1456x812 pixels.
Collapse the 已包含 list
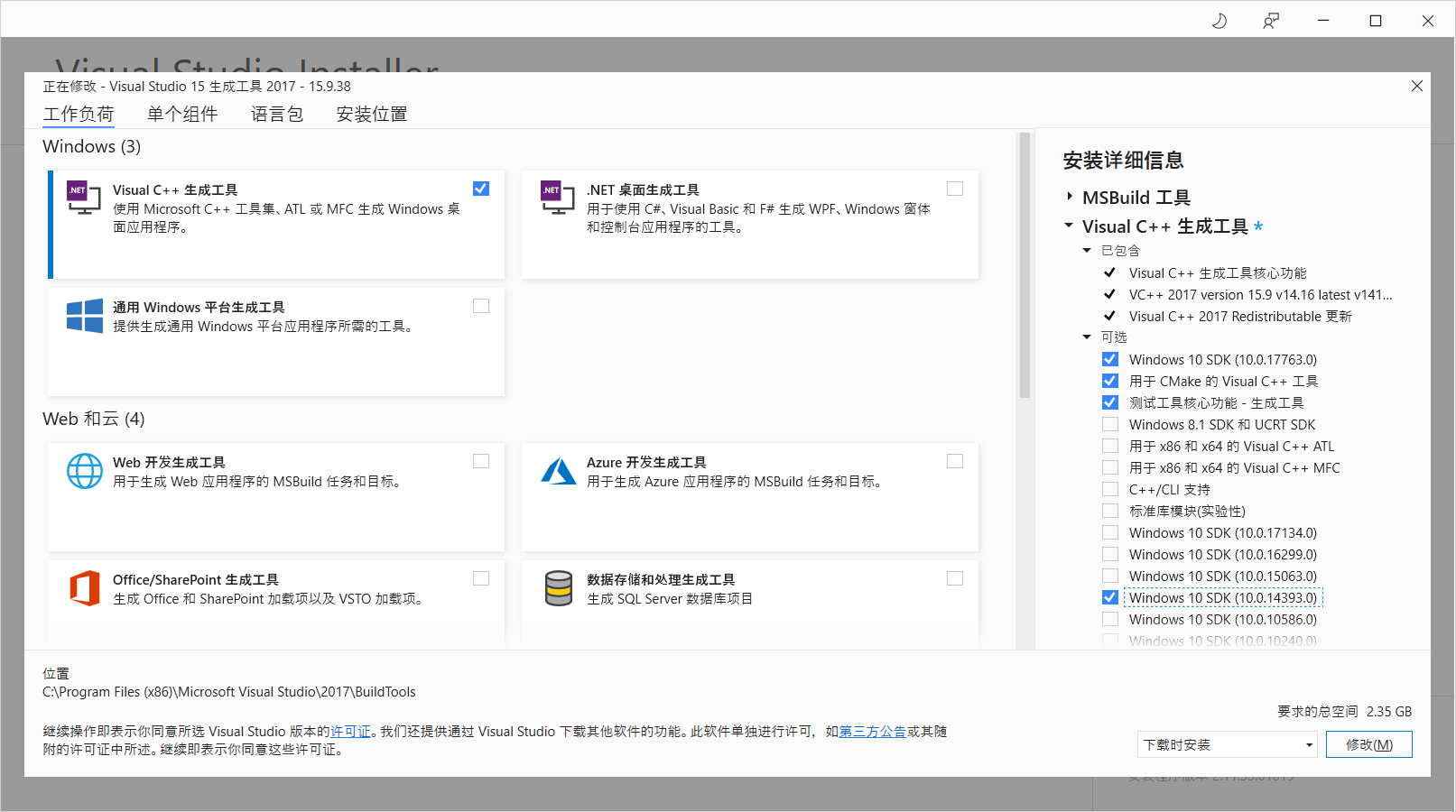click(x=1087, y=250)
